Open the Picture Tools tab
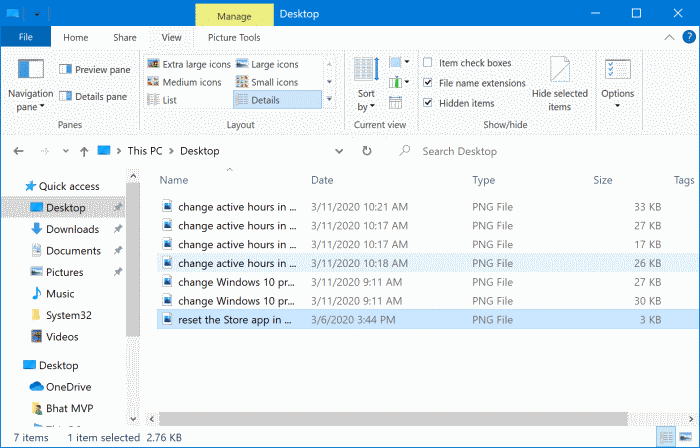This screenshot has width=700, height=448. 234,37
